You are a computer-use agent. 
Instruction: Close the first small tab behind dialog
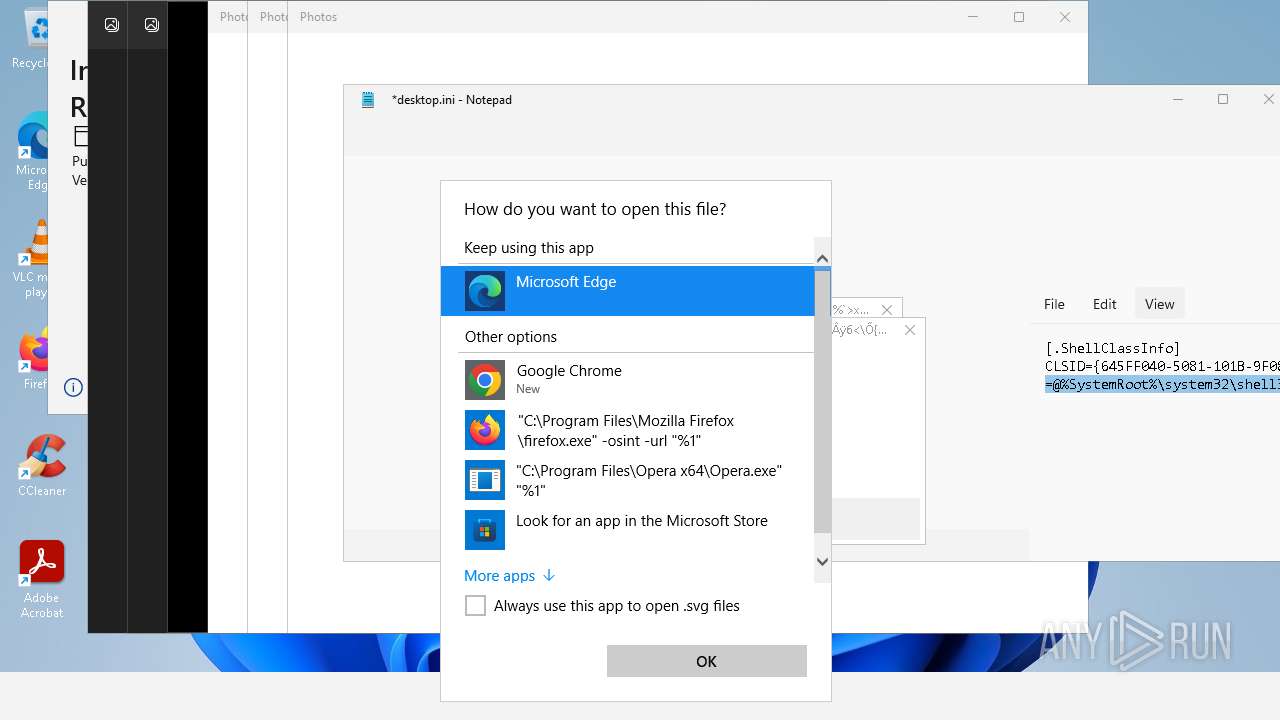pyautogui.click(x=886, y=310)
